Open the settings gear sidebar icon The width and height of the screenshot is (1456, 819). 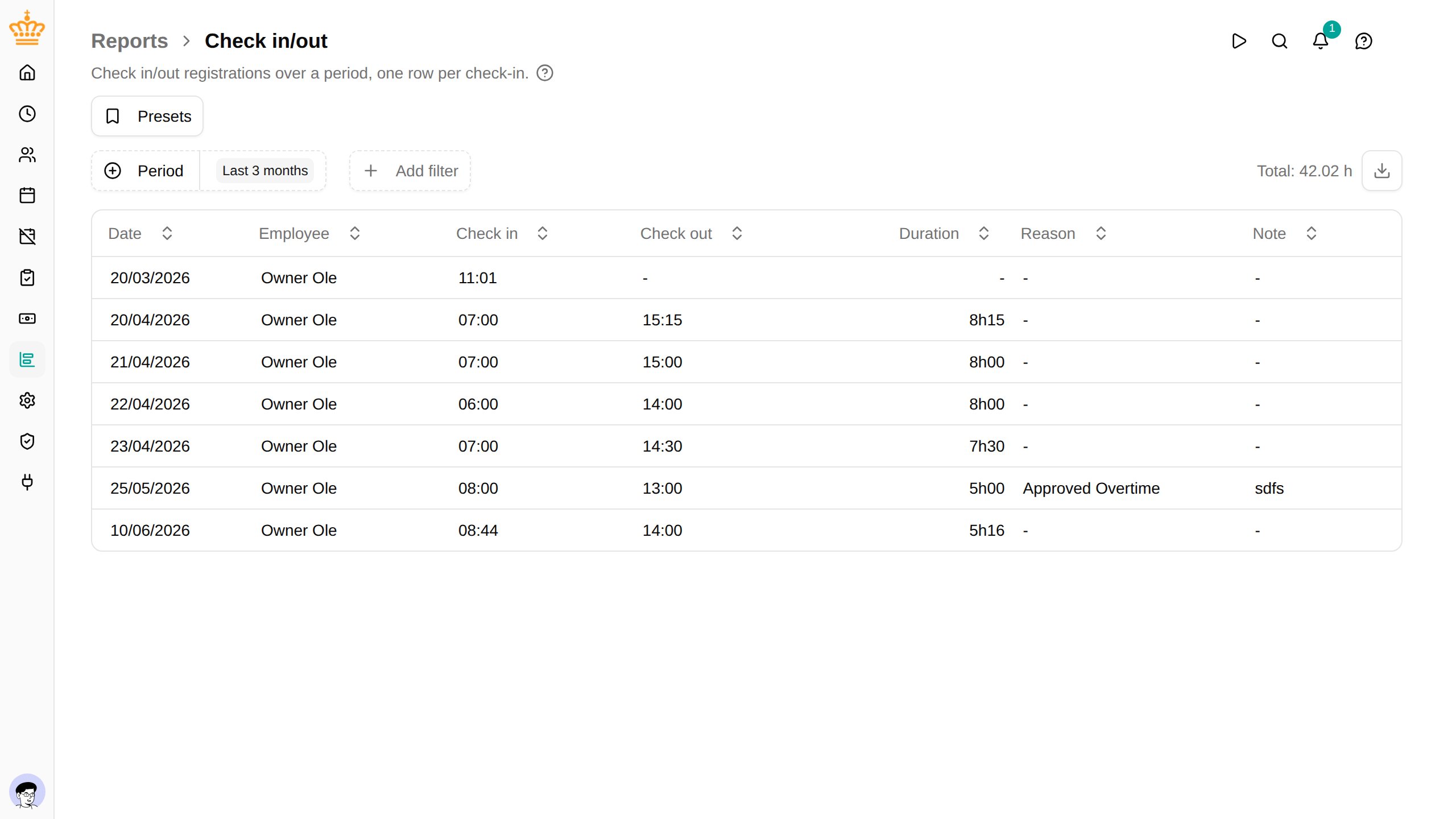(27, 400)
